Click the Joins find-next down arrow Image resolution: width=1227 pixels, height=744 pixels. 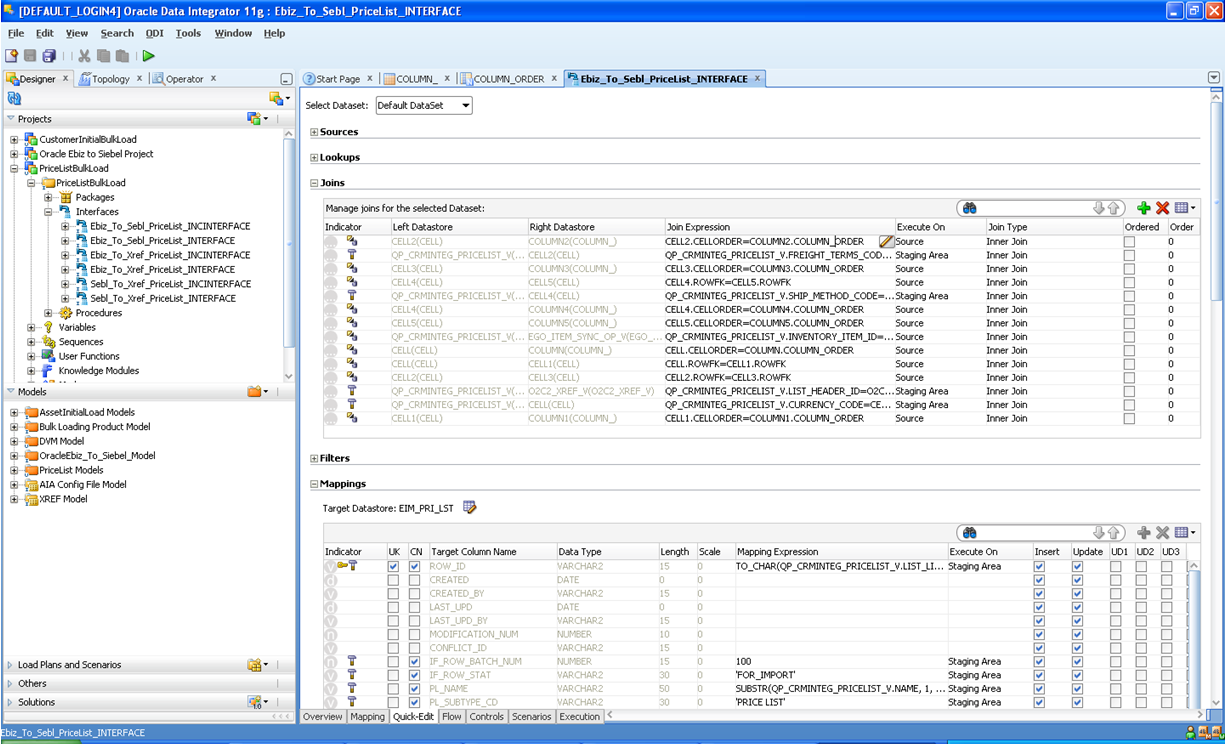[1099, 208]
